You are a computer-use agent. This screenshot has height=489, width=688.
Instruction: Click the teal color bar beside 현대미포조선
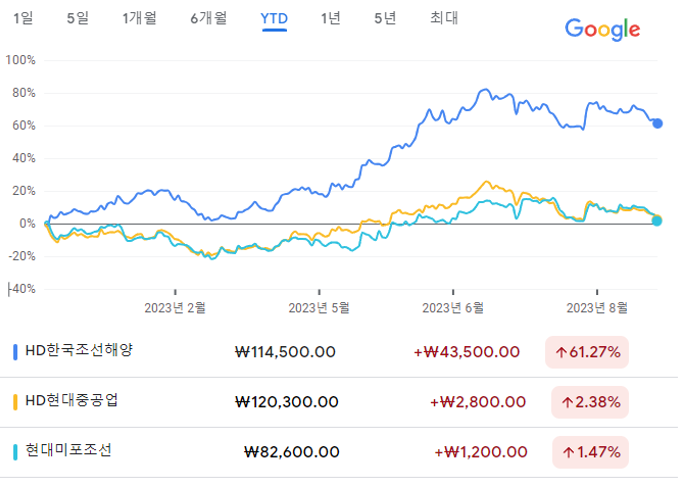[x=15, y=452]
